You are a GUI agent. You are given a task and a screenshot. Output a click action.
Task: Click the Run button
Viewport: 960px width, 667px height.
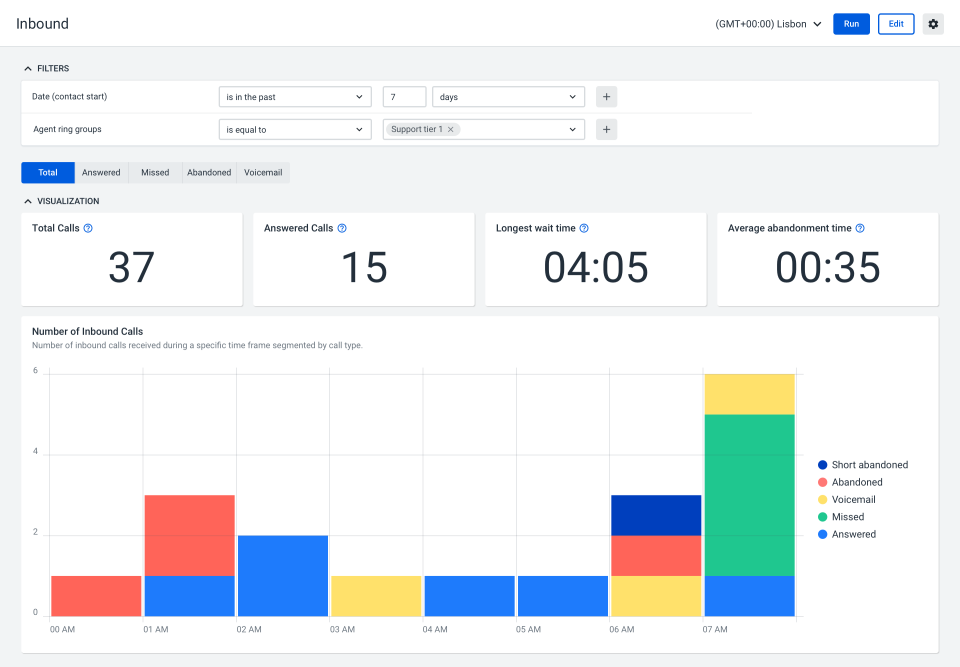click(x=851, y=23)
